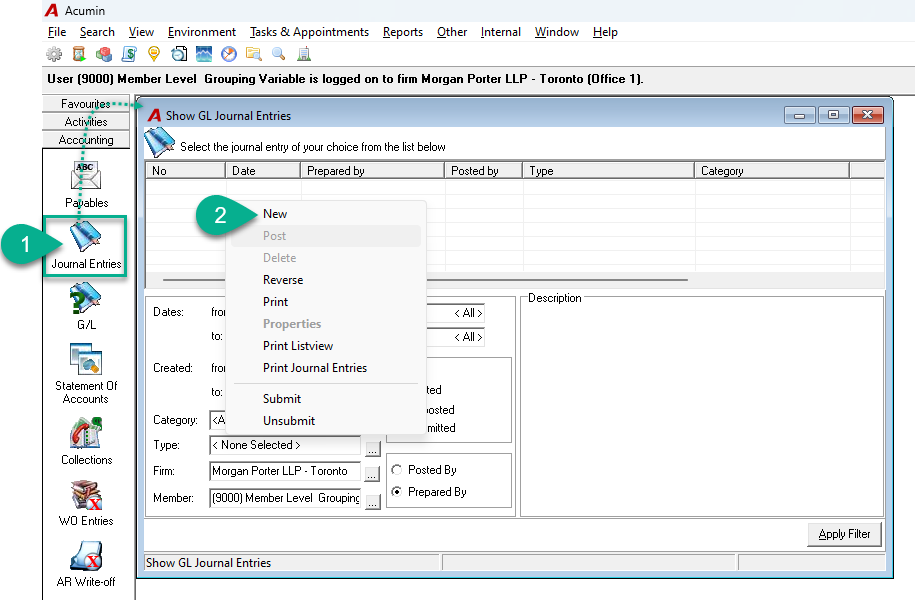Click the office building toolbar icon
Screen dimensions: 915x600
click(x=303, y=54)
